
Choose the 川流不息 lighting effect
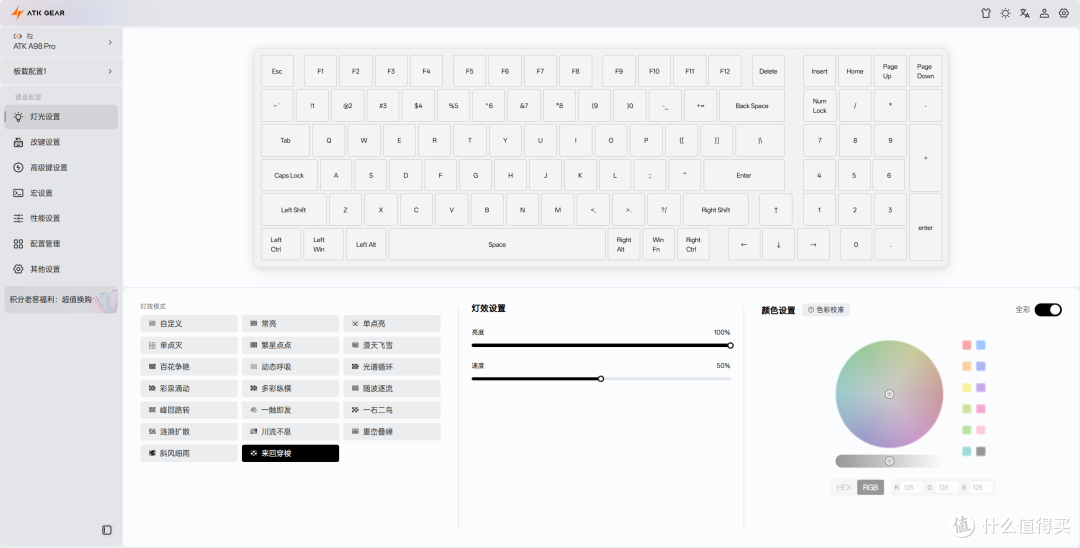(290, 432)
